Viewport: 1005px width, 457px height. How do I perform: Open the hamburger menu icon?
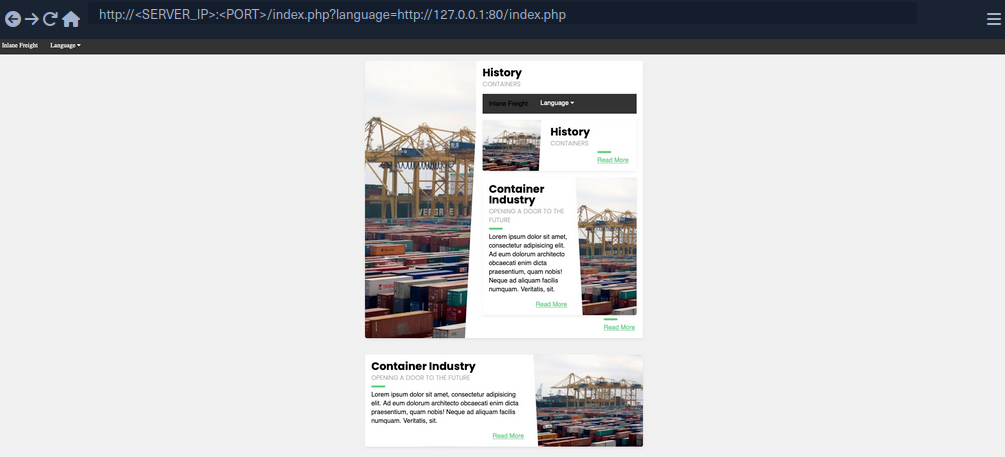coord(993,18)
